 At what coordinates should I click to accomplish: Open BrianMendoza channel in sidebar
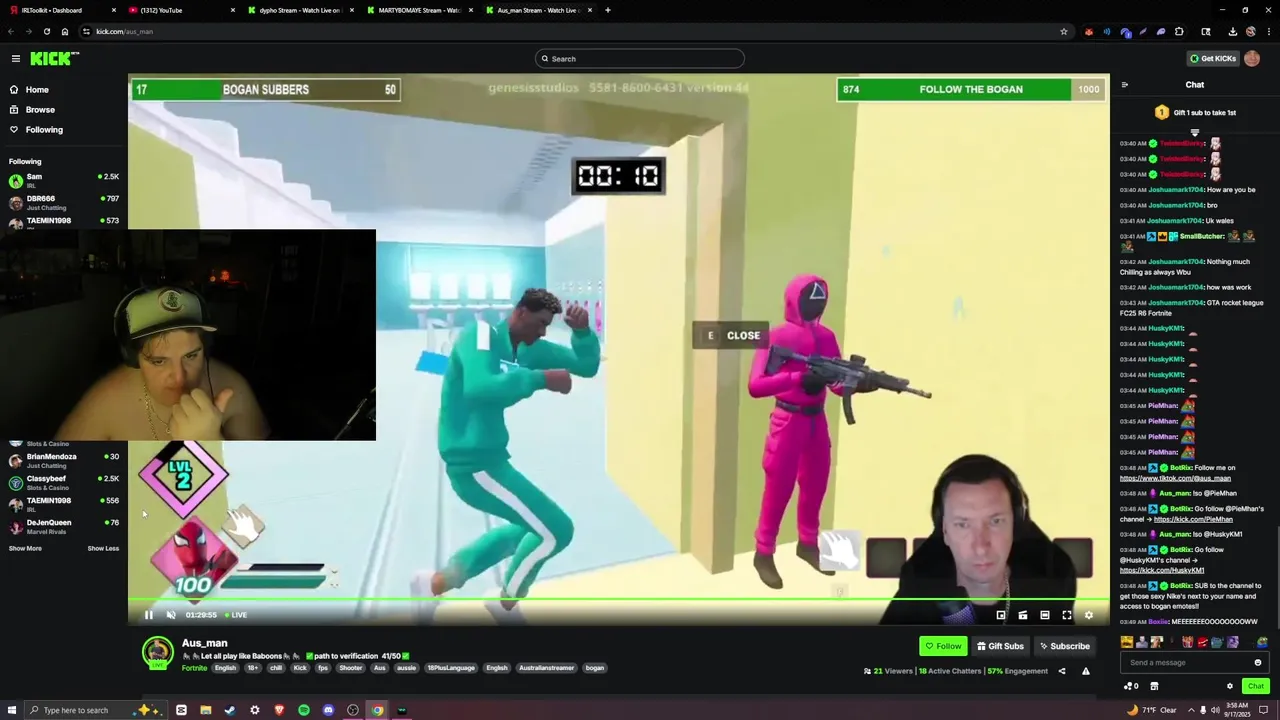64,460
